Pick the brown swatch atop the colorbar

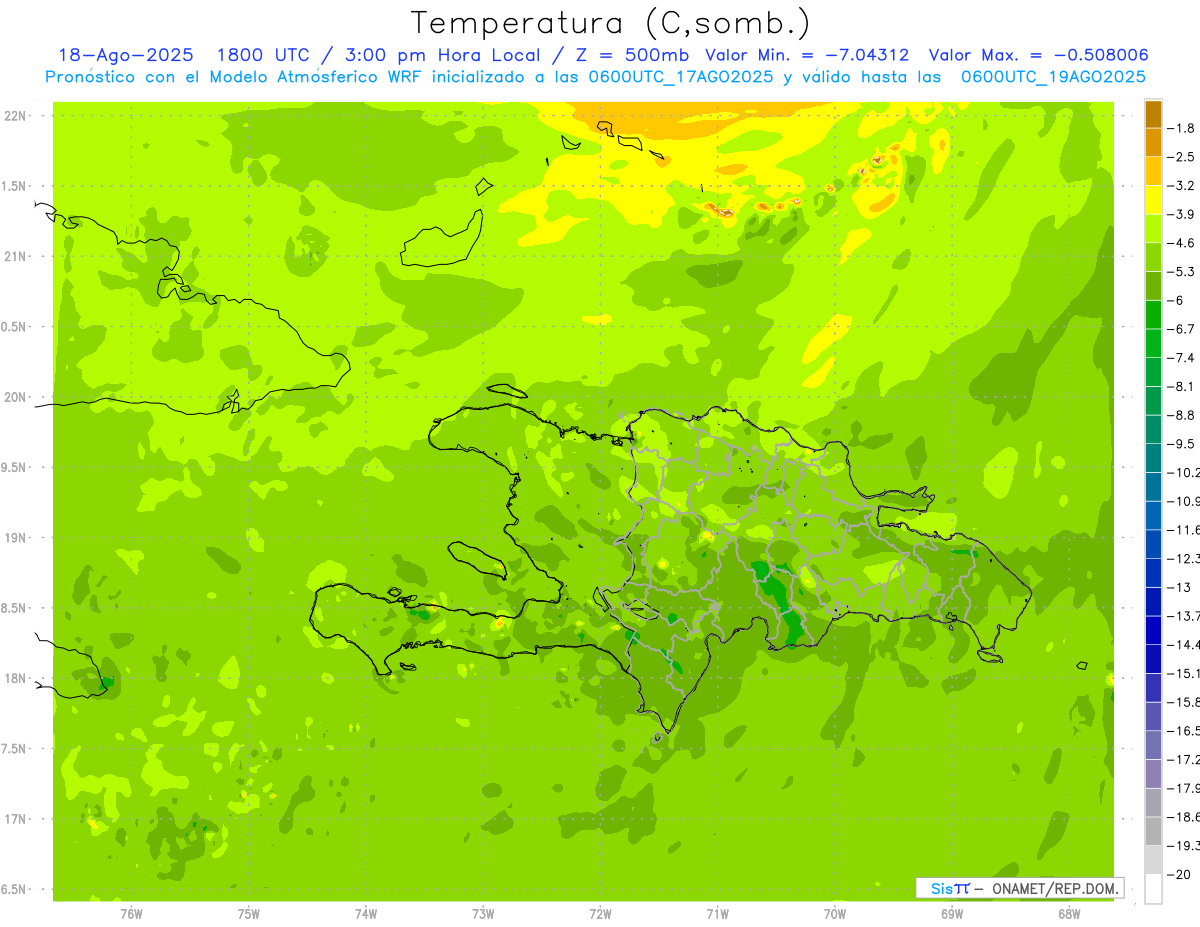[1153, 114]
